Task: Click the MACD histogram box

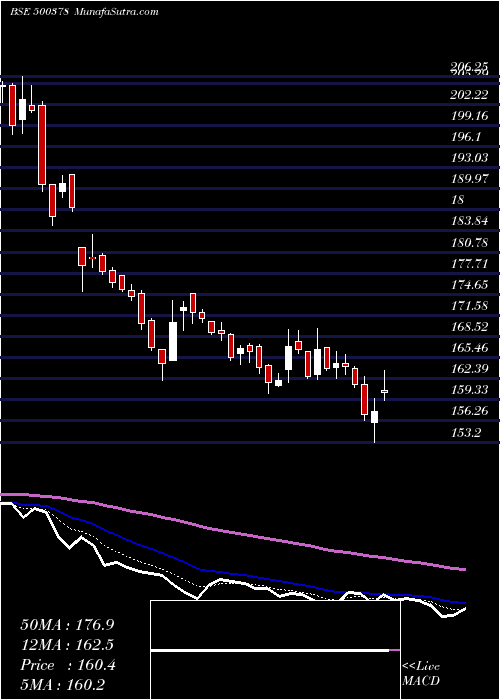Action: point(275,650)
